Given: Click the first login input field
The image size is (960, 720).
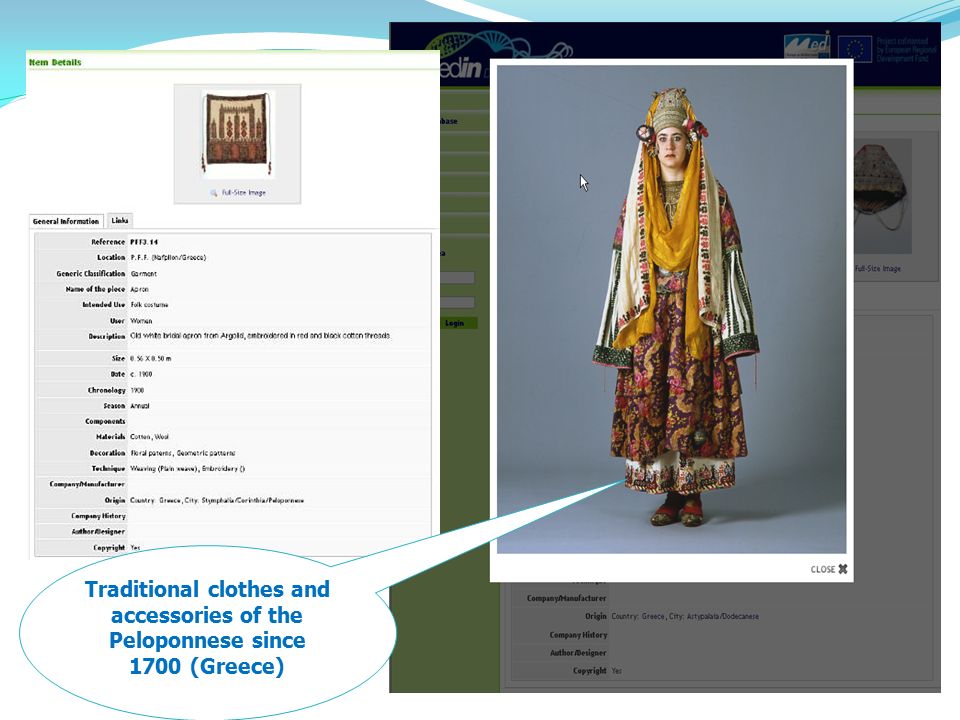Looking at the screenshot, I should tap(457, 278).
